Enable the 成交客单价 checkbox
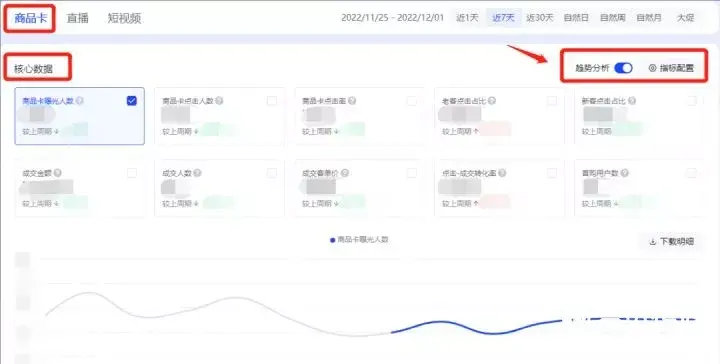Viewport: 720px width, 364px height. (x=412, y=173)
